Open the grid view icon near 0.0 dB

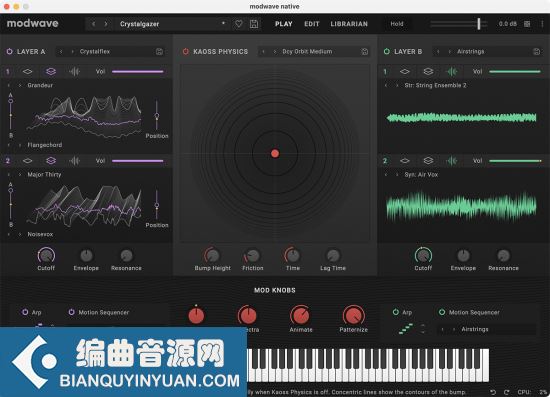(x=527, y=24)
